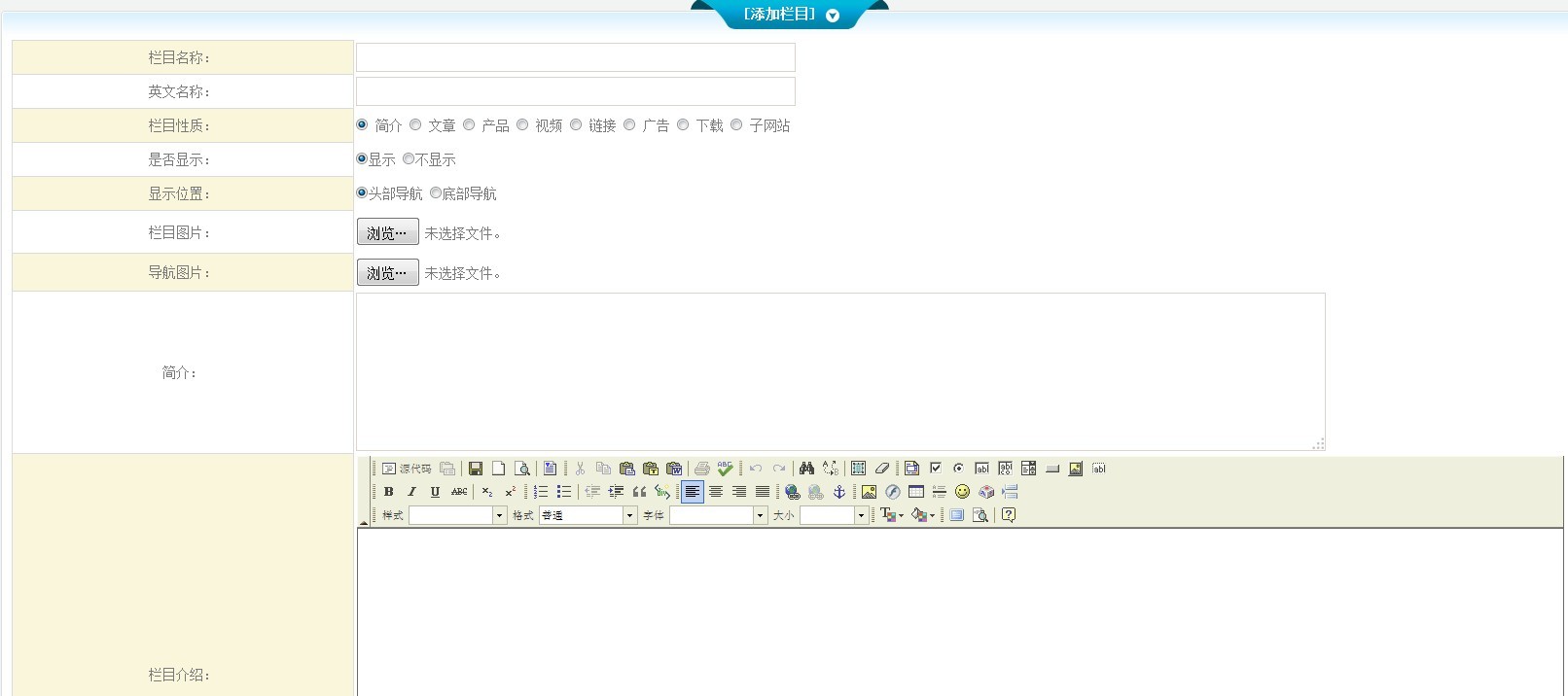Viewport: 1568px width, 696px height.
Task: Click the insert anchor icon
Action: coord(839,492)
